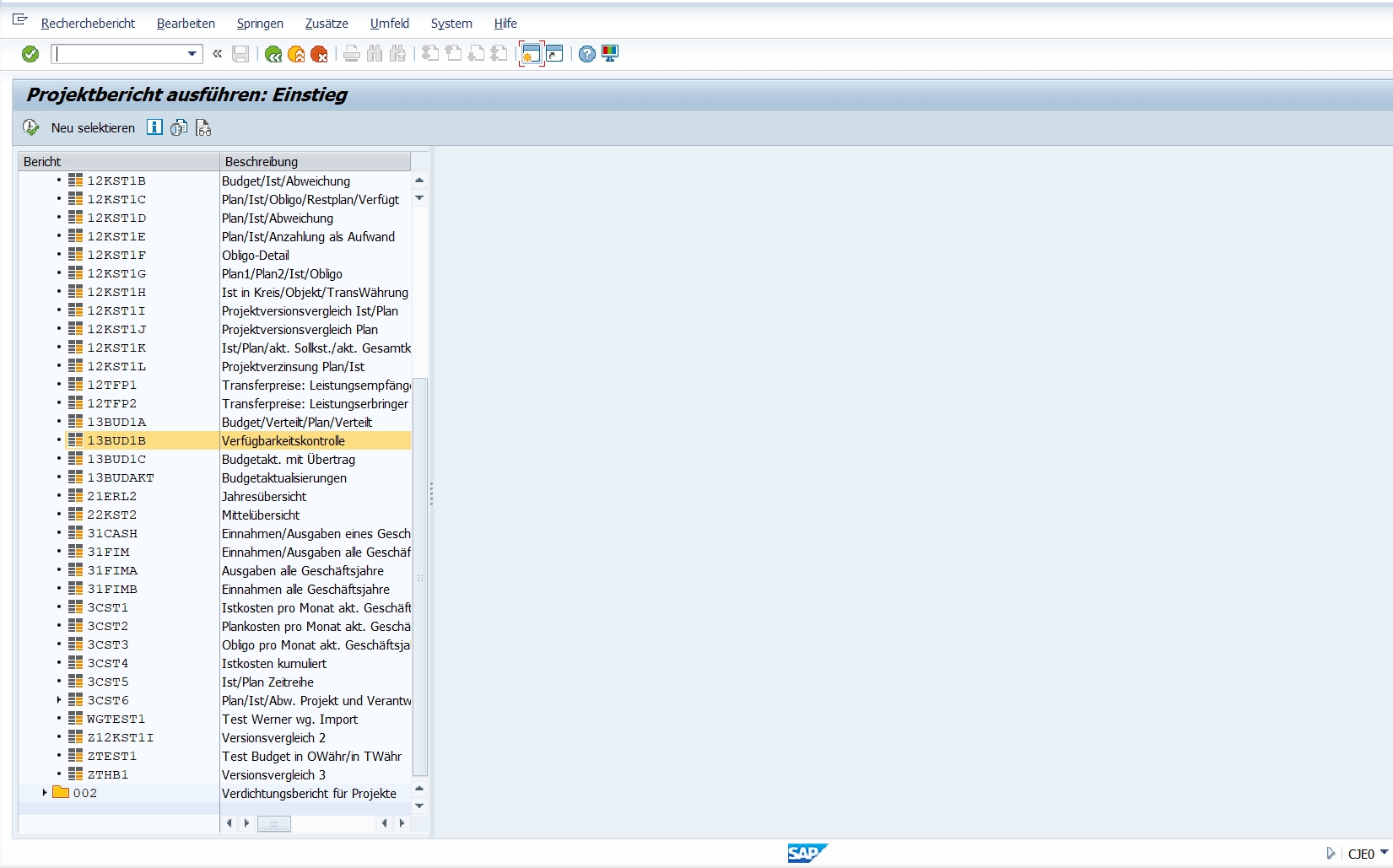Select report WGTEST1 in the tree

116,719
